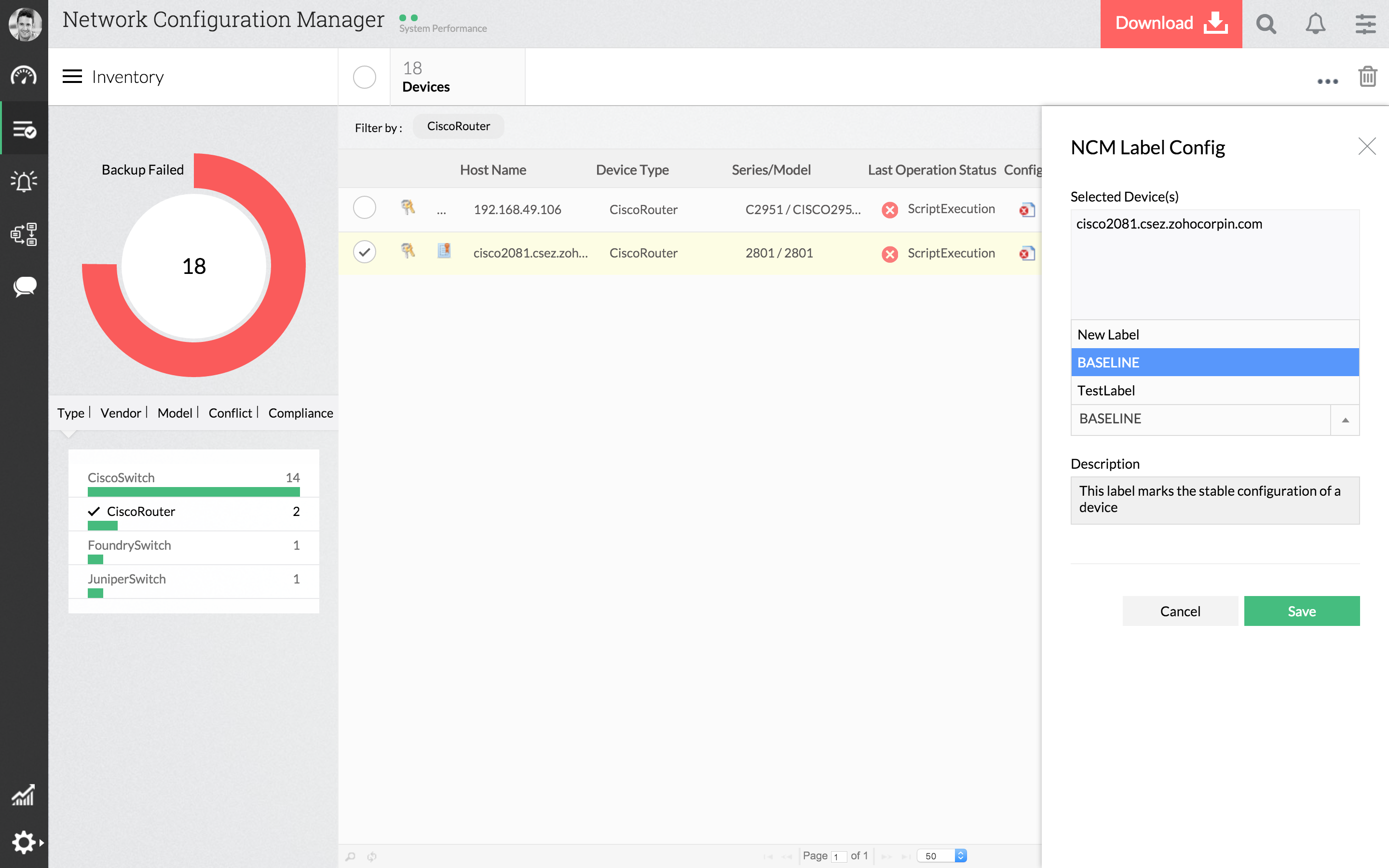
Task: Click the trash delete icon
Action: pos(1367,76)
